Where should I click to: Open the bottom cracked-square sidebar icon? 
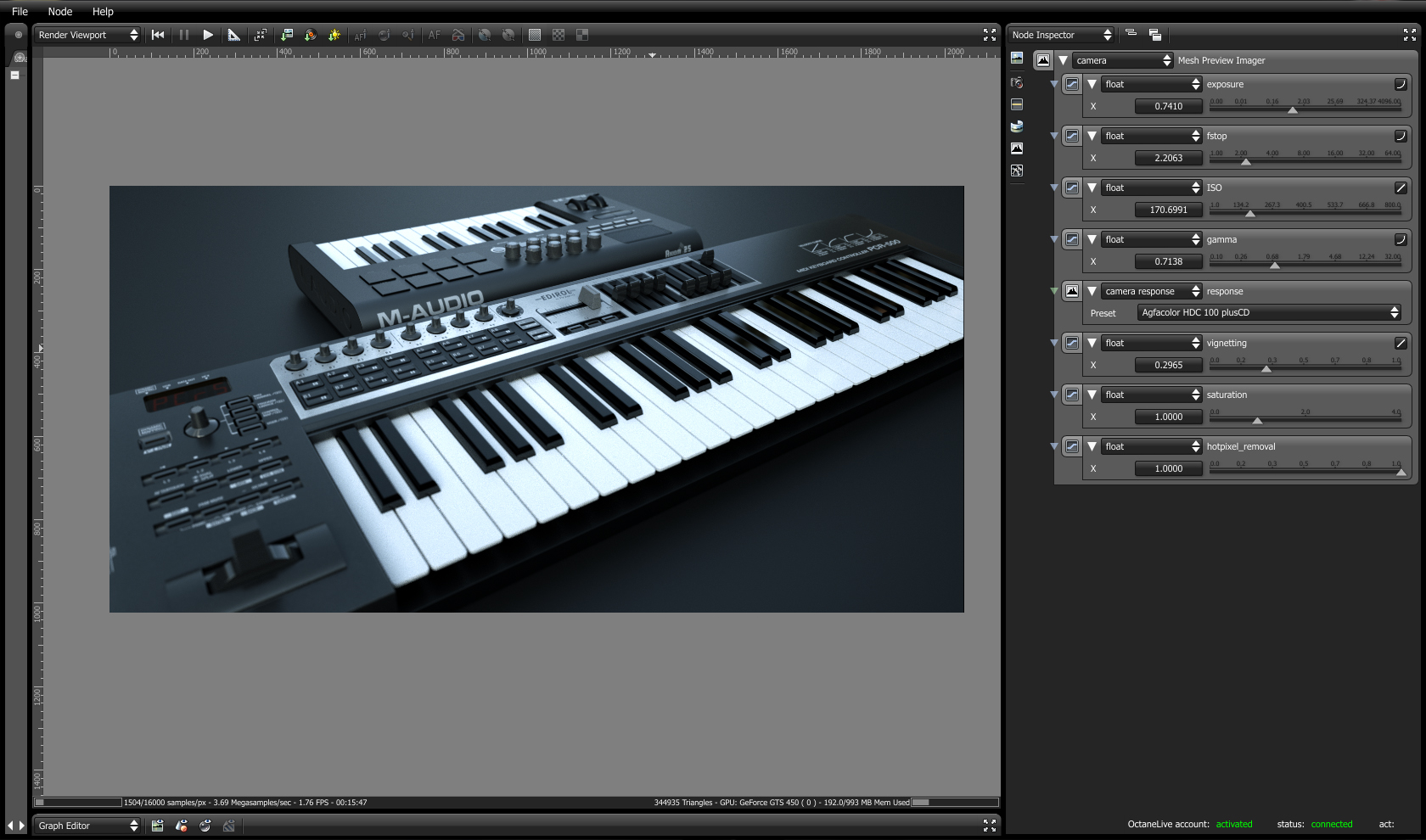point(1017,171)
